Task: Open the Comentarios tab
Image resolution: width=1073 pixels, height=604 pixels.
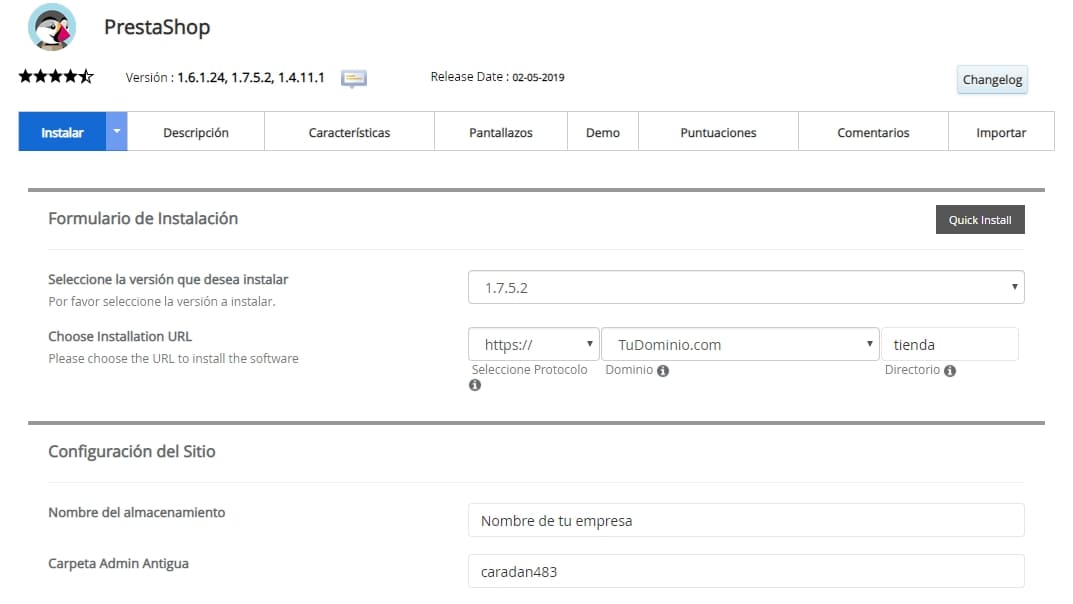Action: [x=873, y=132]
